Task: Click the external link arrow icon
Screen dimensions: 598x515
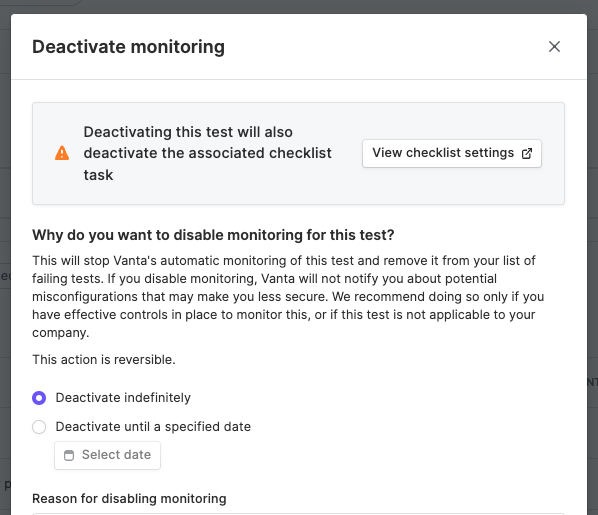Action: (x=527, y=153)
